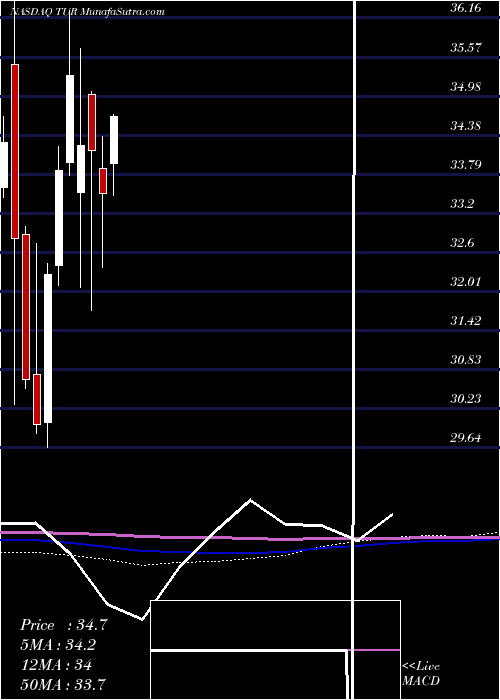500x700 pixels.
Task: Click the 30.83 price axis label
Action: click(x=466, y=359)
